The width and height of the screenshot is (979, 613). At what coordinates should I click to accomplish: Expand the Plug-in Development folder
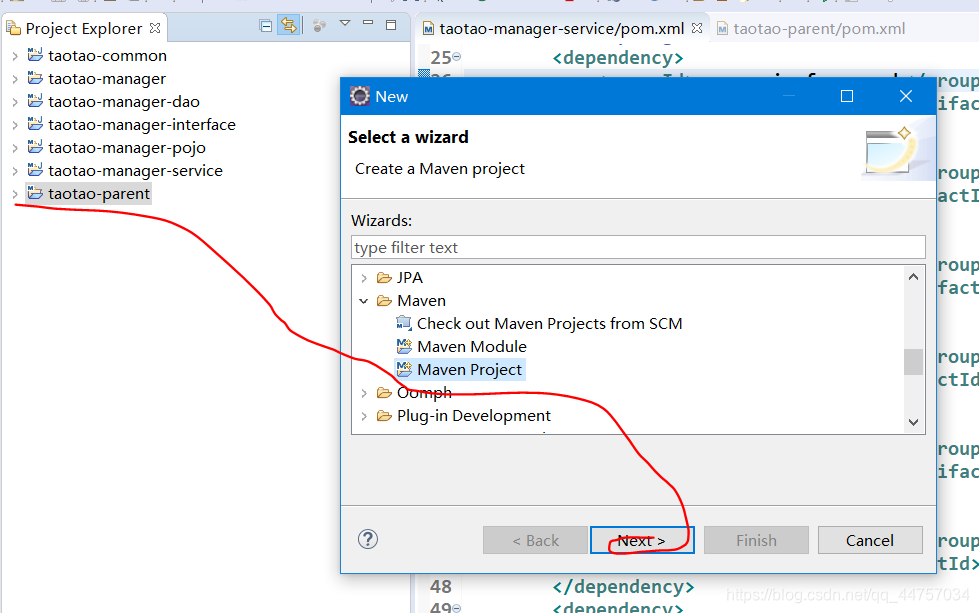point(364,416)
